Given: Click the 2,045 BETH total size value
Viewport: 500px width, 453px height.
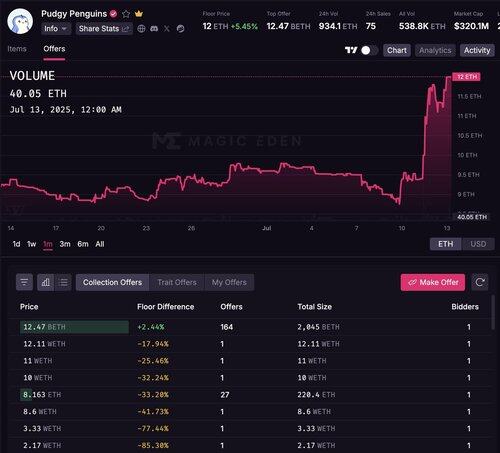Looking at the screenshot, I should point(318,327).
